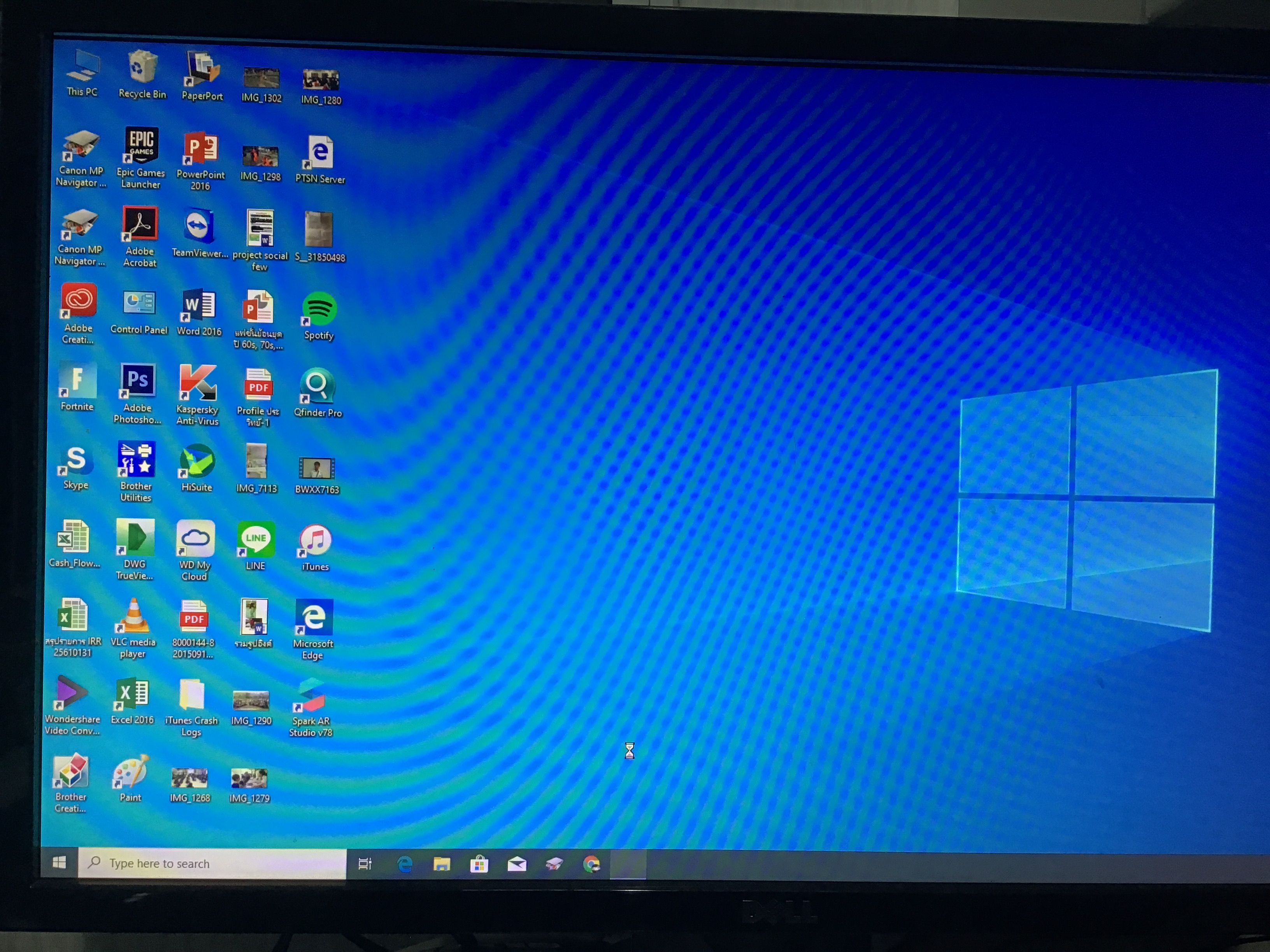
Task: Open the Windows Start button
Action: (59, 863)
